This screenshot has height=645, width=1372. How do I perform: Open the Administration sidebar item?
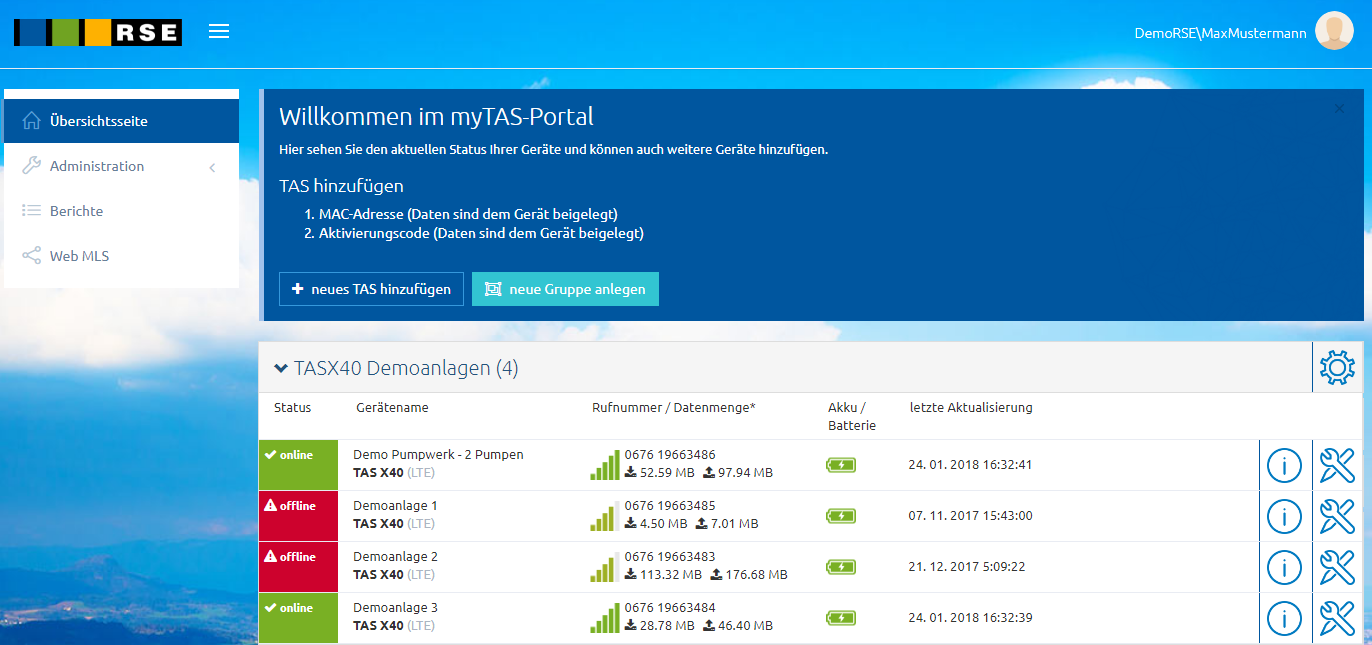(x=121, y=166)
